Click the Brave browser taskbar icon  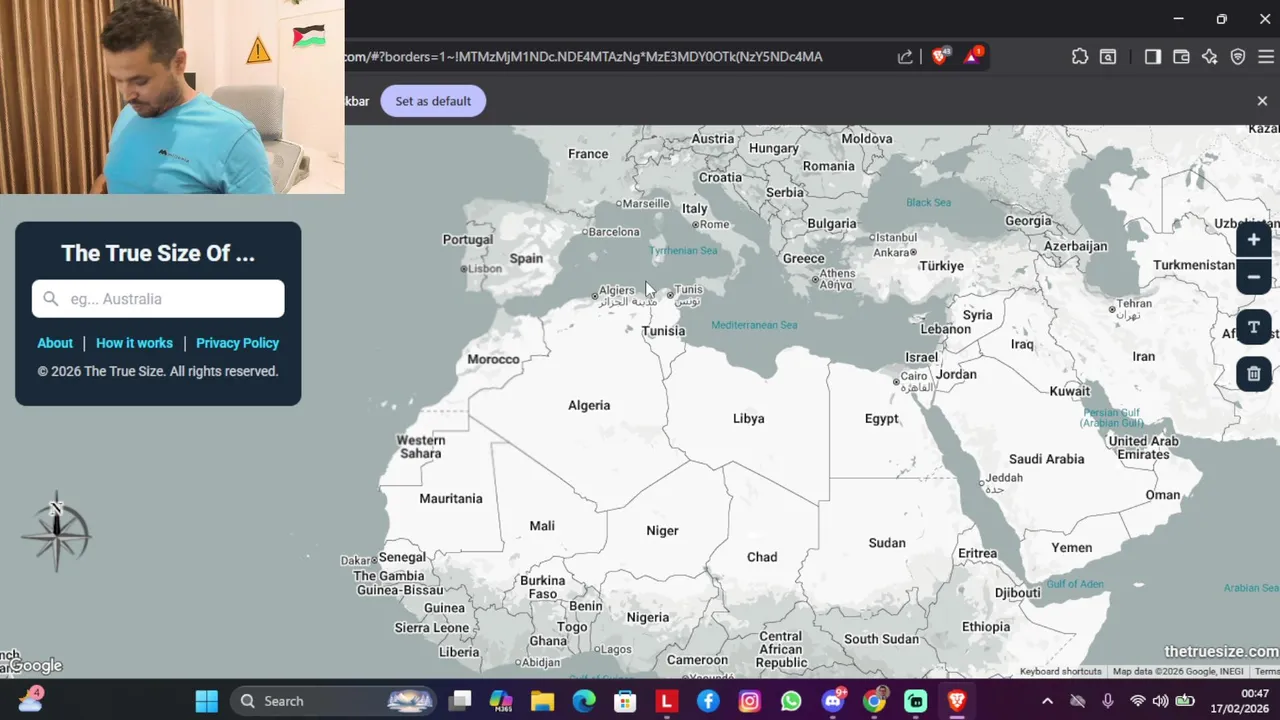click(x=957, y=701)
